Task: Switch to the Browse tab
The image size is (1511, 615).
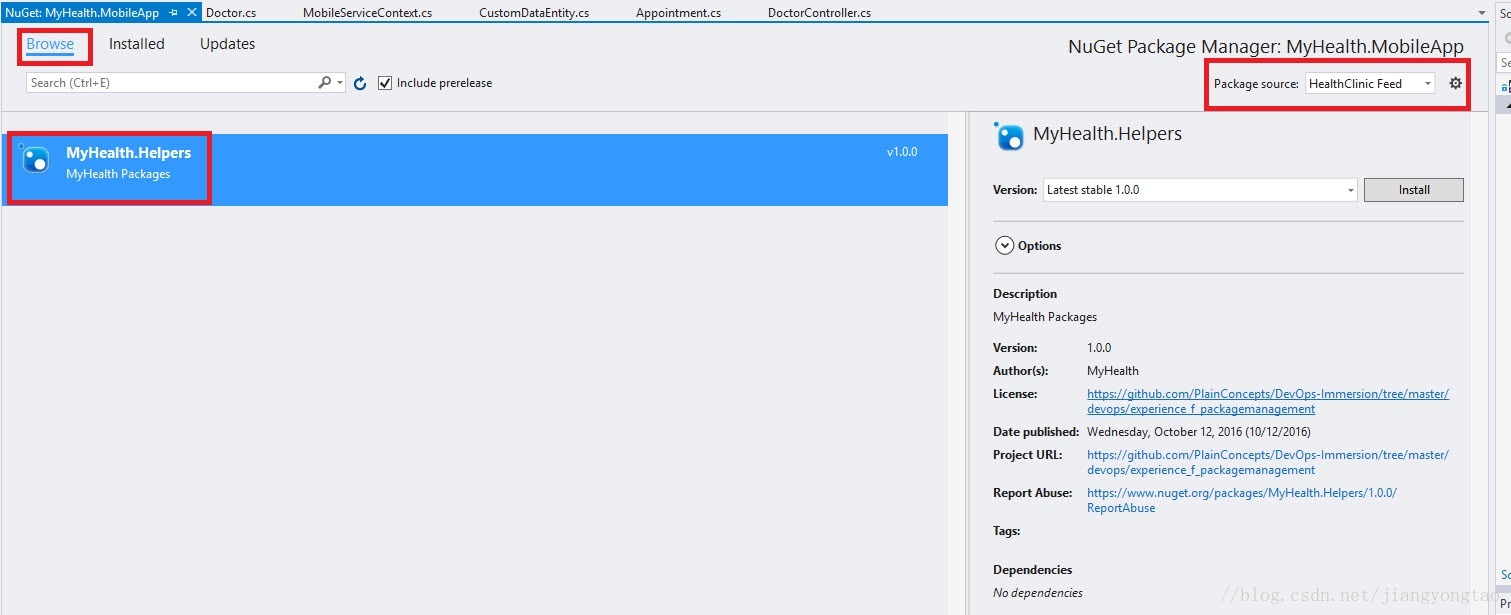Action: (x=50, y=44)
